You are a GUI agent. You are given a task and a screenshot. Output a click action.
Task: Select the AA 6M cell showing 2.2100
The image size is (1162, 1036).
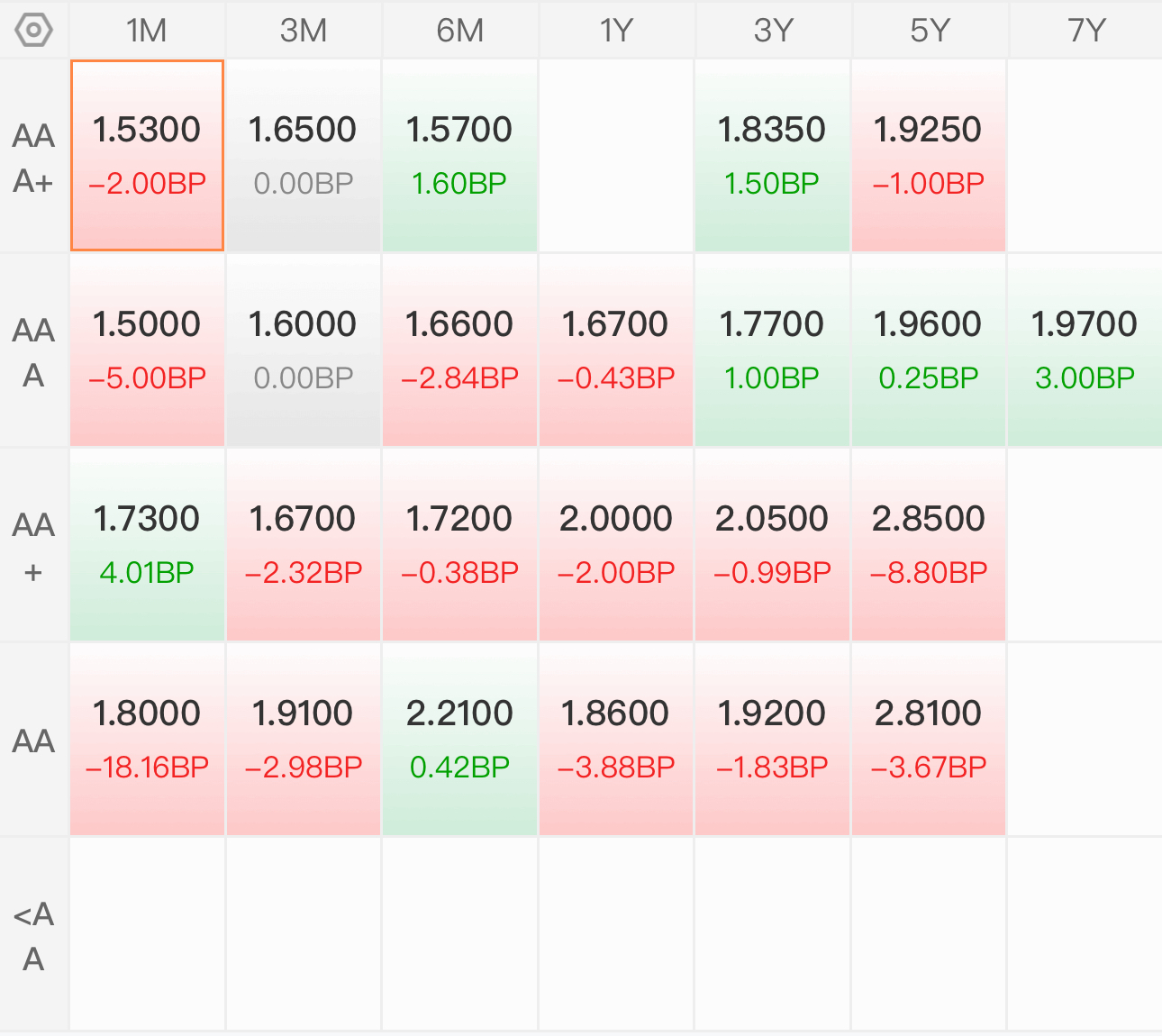[459, 740]
